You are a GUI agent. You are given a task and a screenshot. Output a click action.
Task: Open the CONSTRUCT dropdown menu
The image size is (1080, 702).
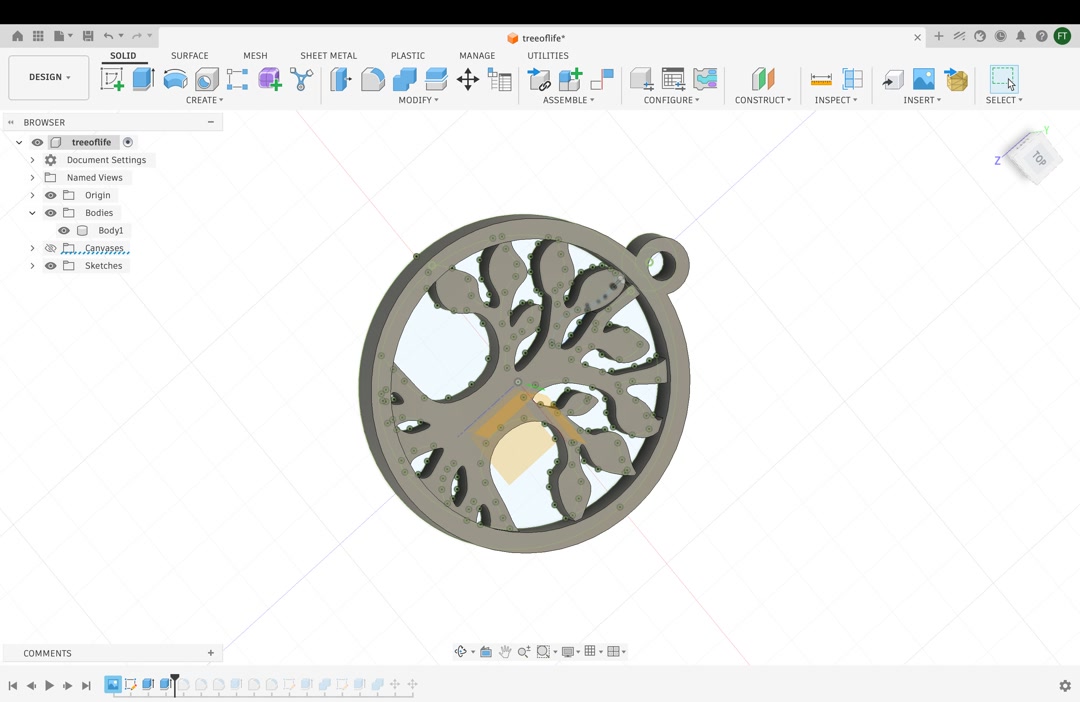pyautogui.click(x=762, y=100)
